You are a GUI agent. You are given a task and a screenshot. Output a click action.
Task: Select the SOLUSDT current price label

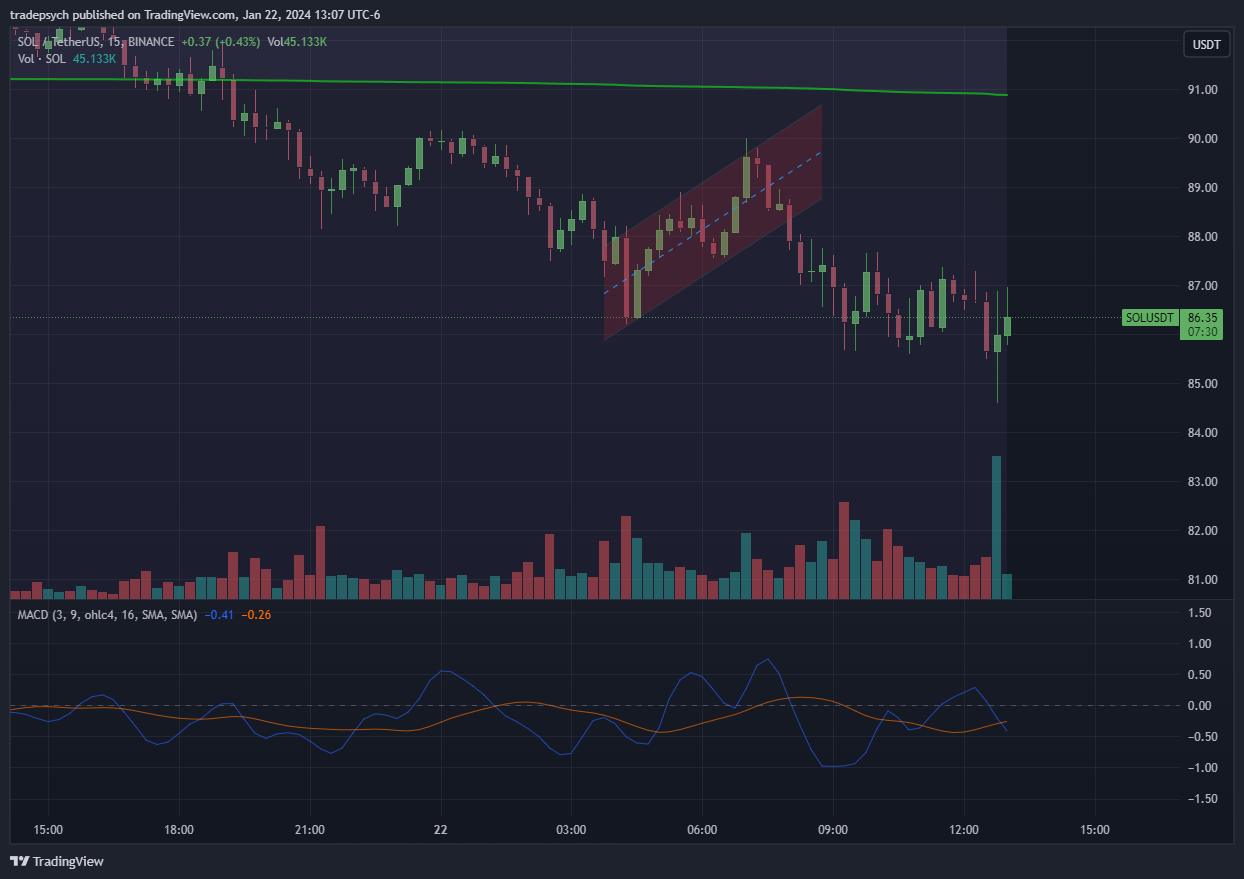click(1149, 318)
